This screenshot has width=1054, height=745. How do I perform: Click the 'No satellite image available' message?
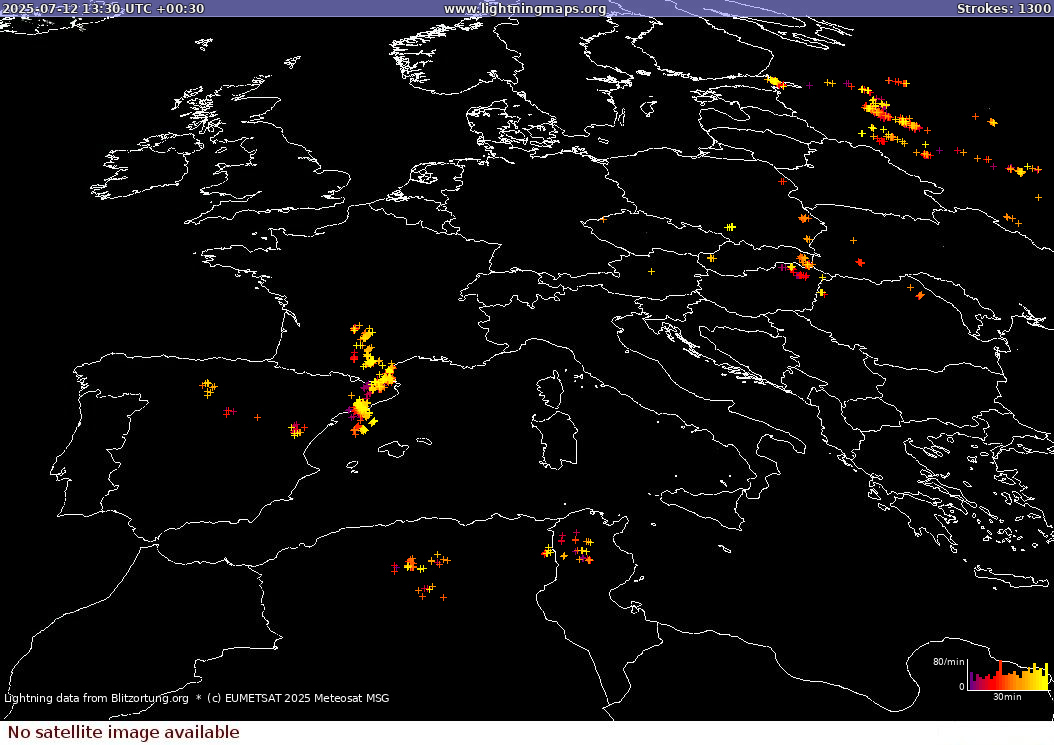pos(124,732)
